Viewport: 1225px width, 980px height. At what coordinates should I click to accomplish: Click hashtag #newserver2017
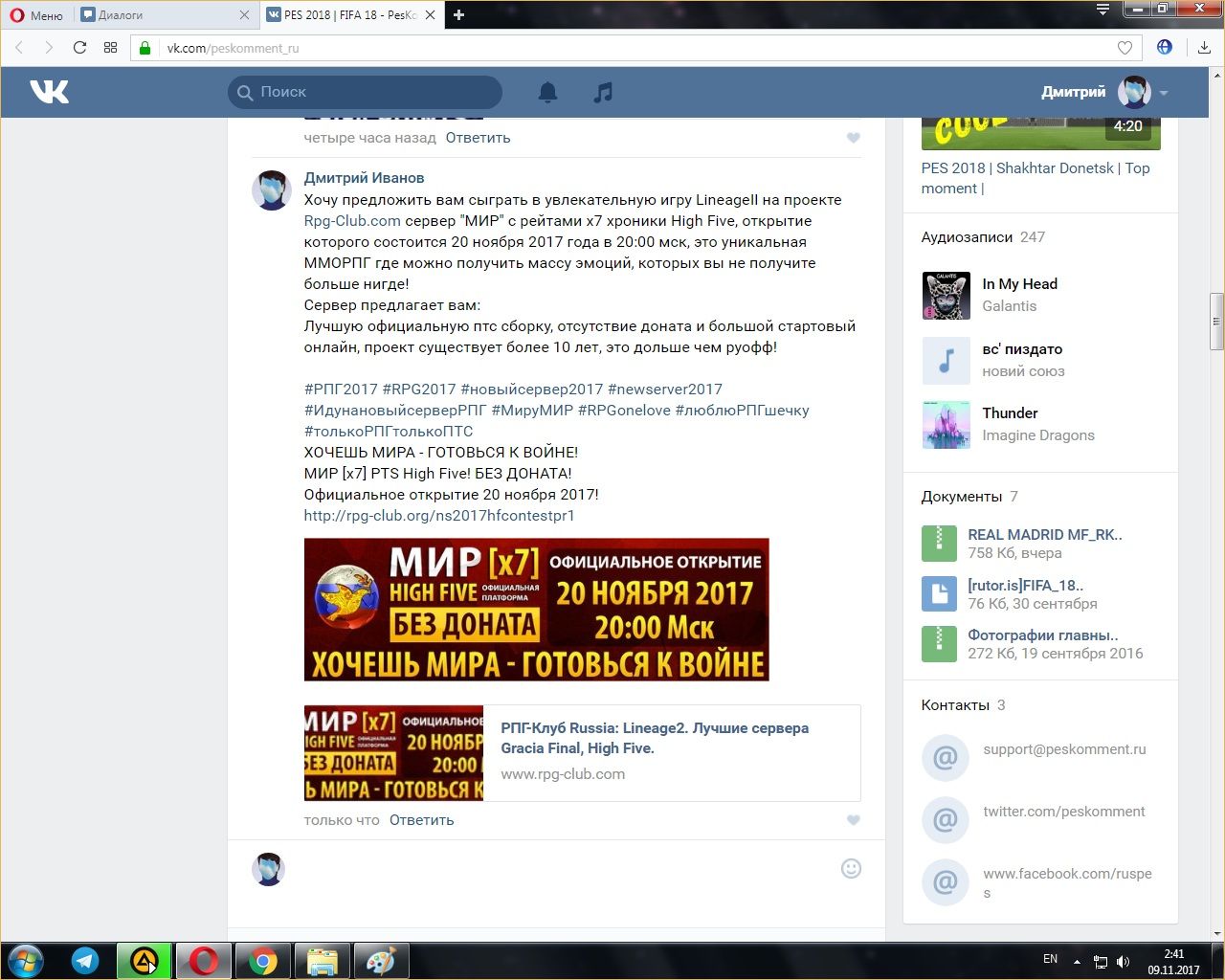(664, 389)
